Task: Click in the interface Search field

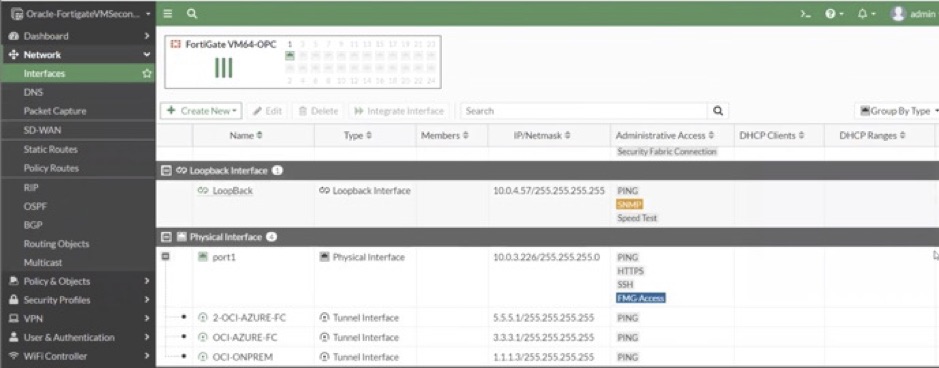Action: click(584, 111)
